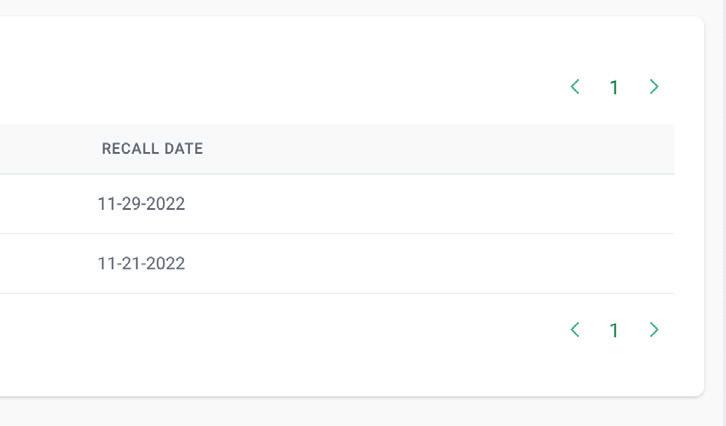Image resolution: width=726 pixels, height=426 pixels.
Task: Click the back chevron above the table header
Action: tap(575, 87)
